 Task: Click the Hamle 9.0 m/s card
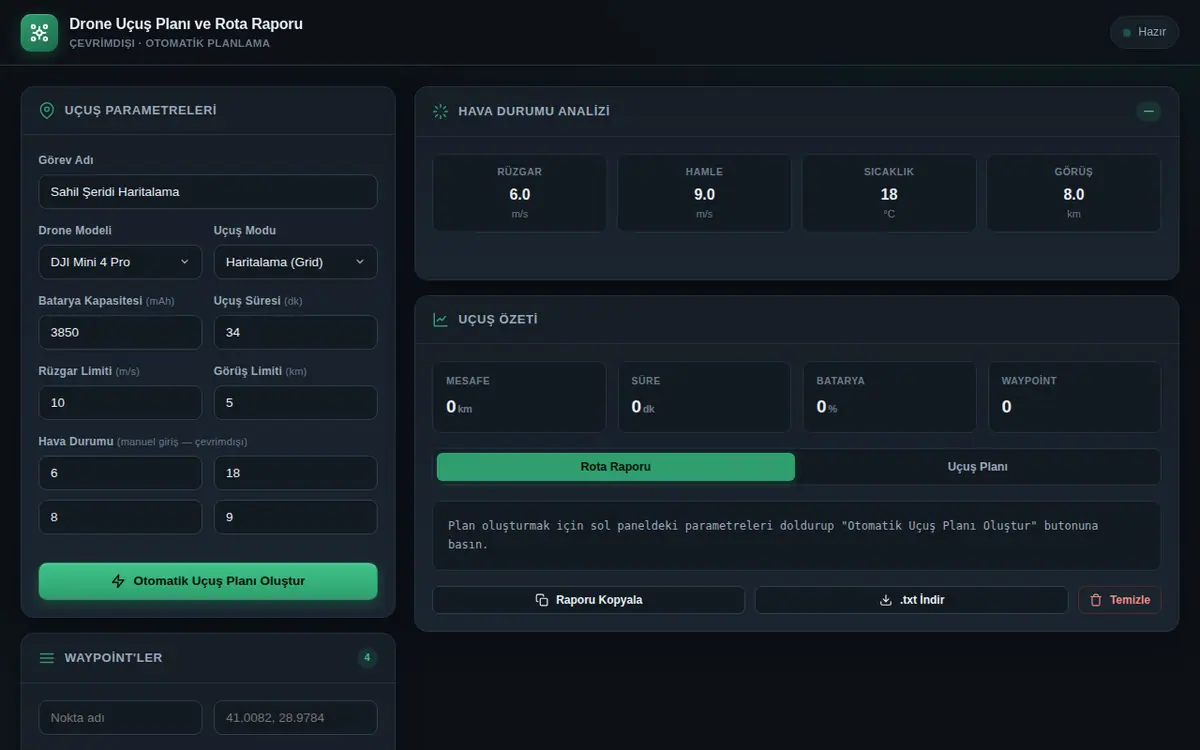704,193
